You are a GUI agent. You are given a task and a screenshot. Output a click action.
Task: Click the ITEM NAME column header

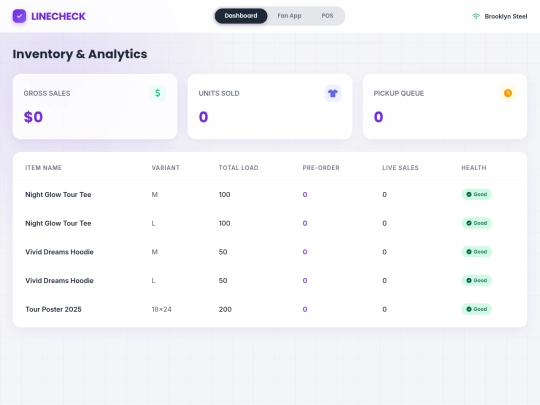click(43, 168)
